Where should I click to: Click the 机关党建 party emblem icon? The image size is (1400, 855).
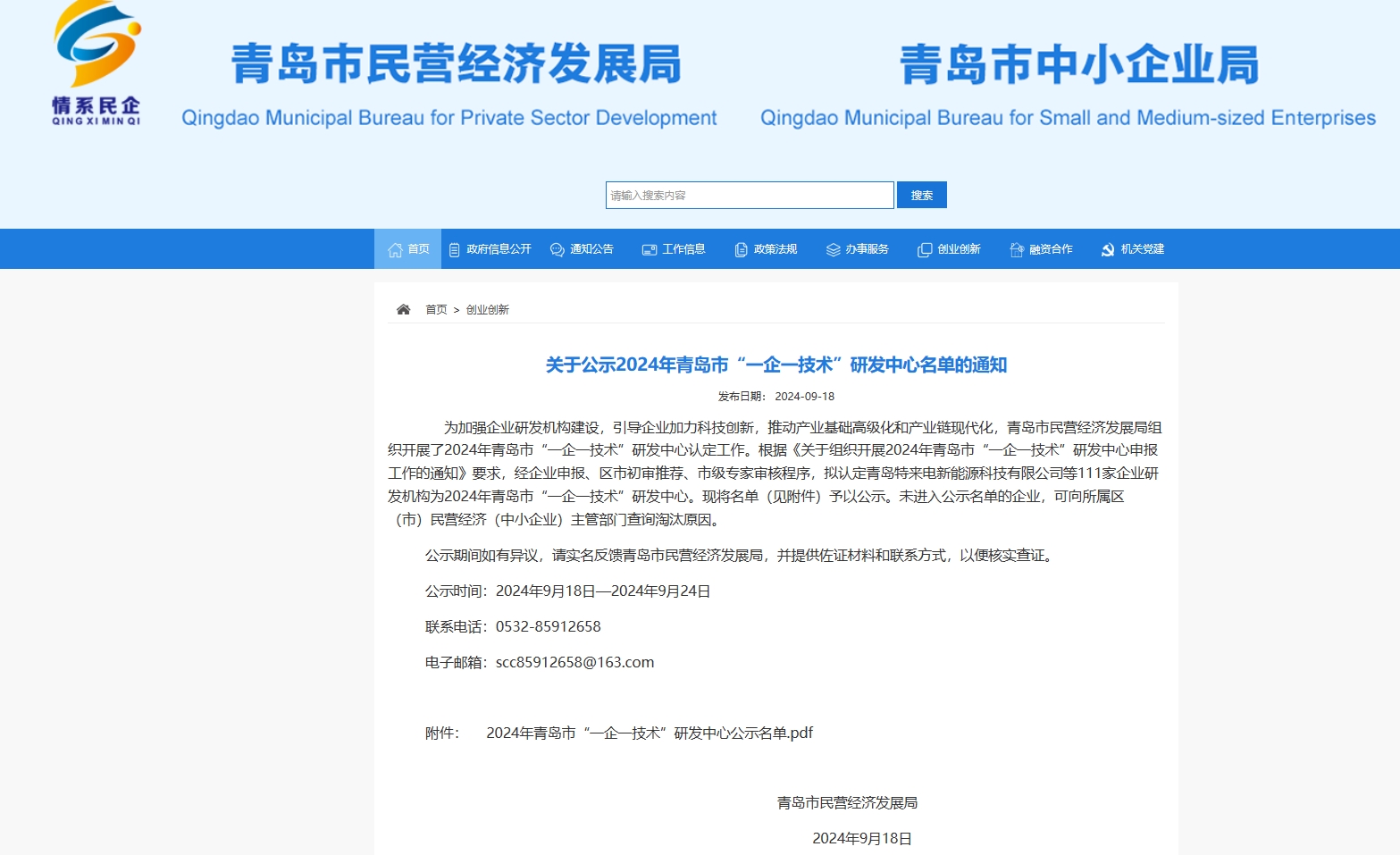tap(1108, 250)
